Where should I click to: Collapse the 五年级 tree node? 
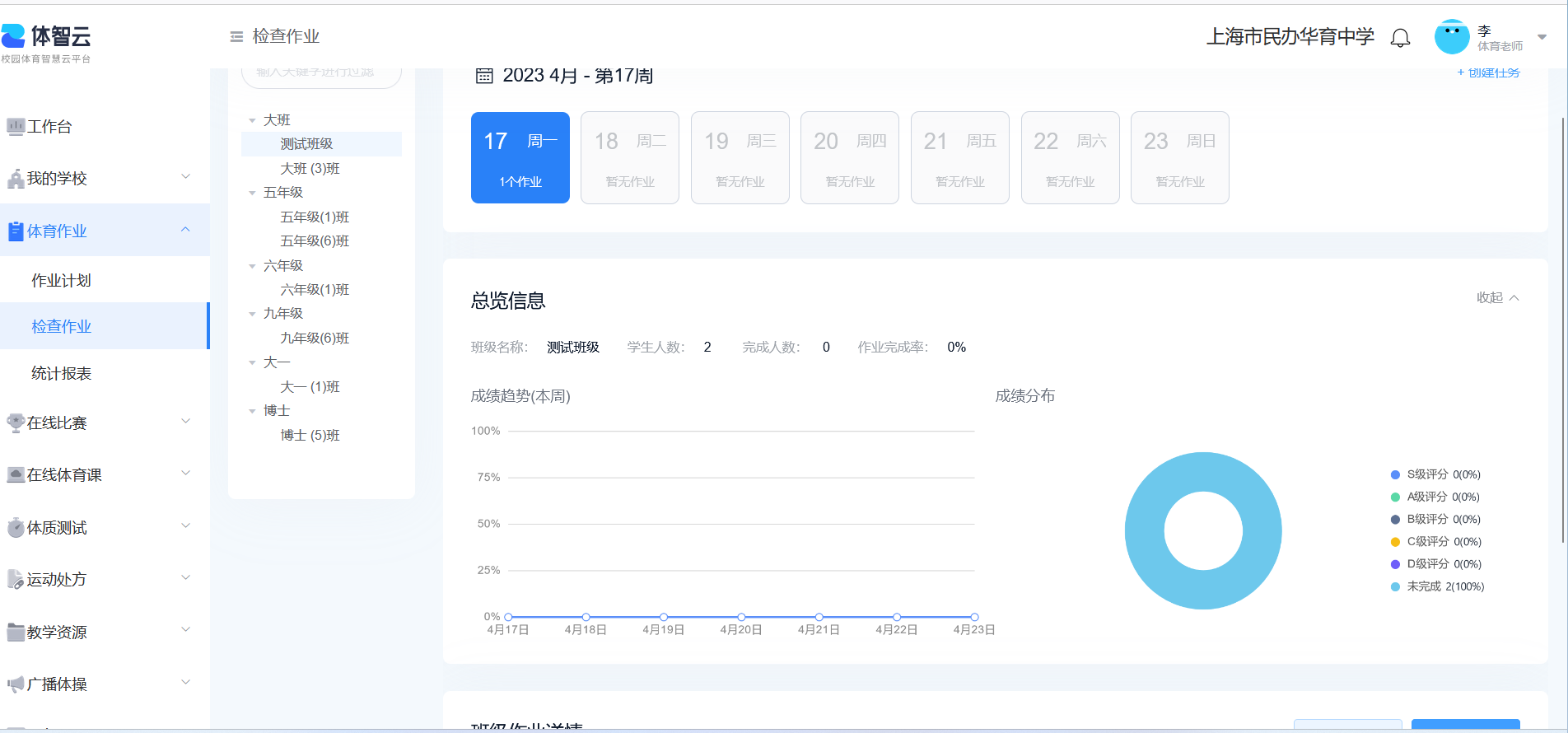[252, 193]
